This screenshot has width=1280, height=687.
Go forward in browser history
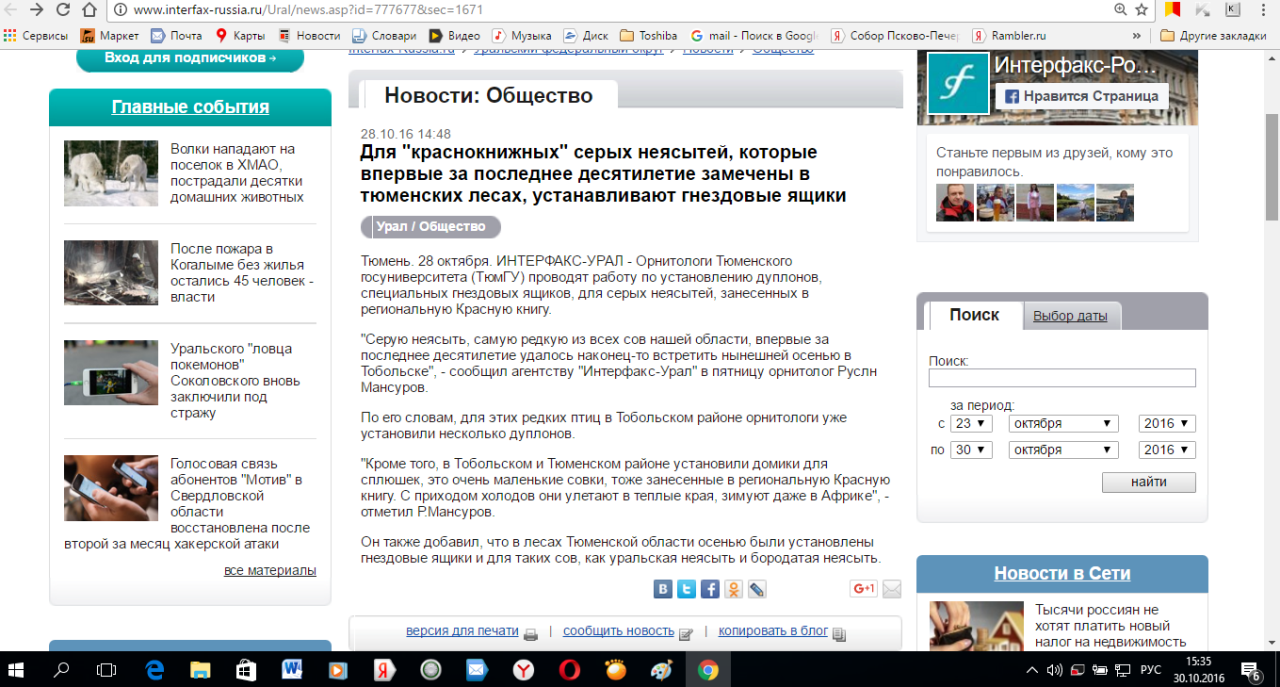[x=37, y=10]
